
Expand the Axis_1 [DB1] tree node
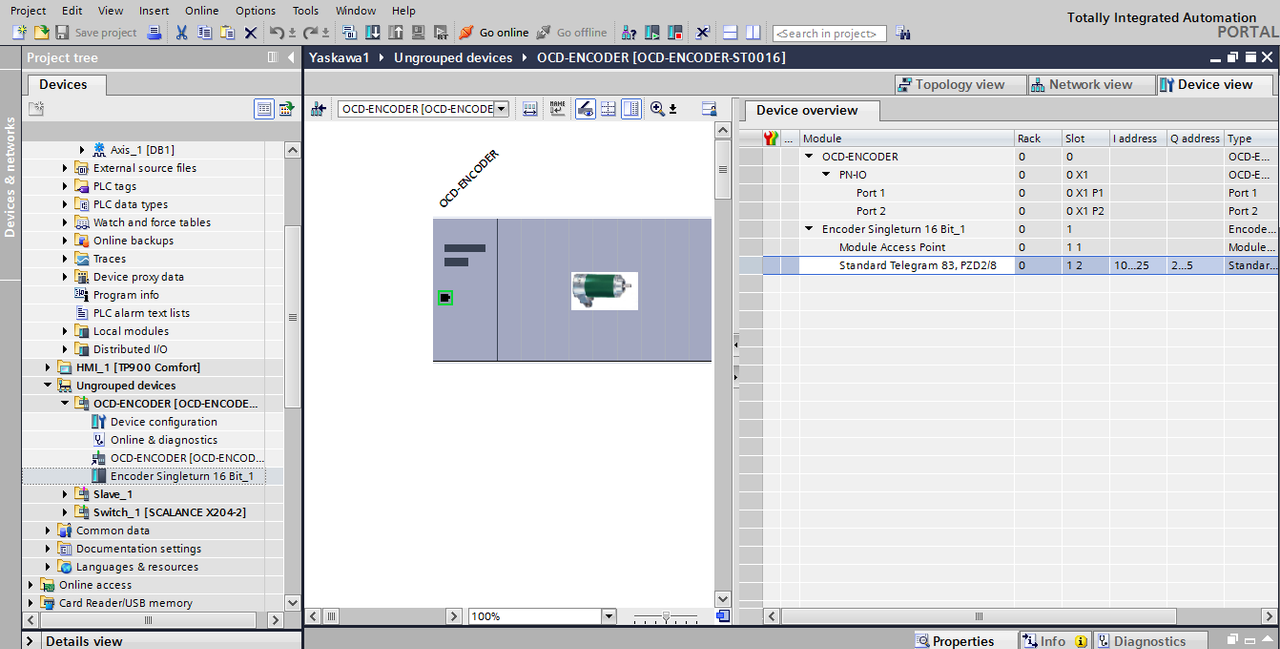(x=82, y=150)
